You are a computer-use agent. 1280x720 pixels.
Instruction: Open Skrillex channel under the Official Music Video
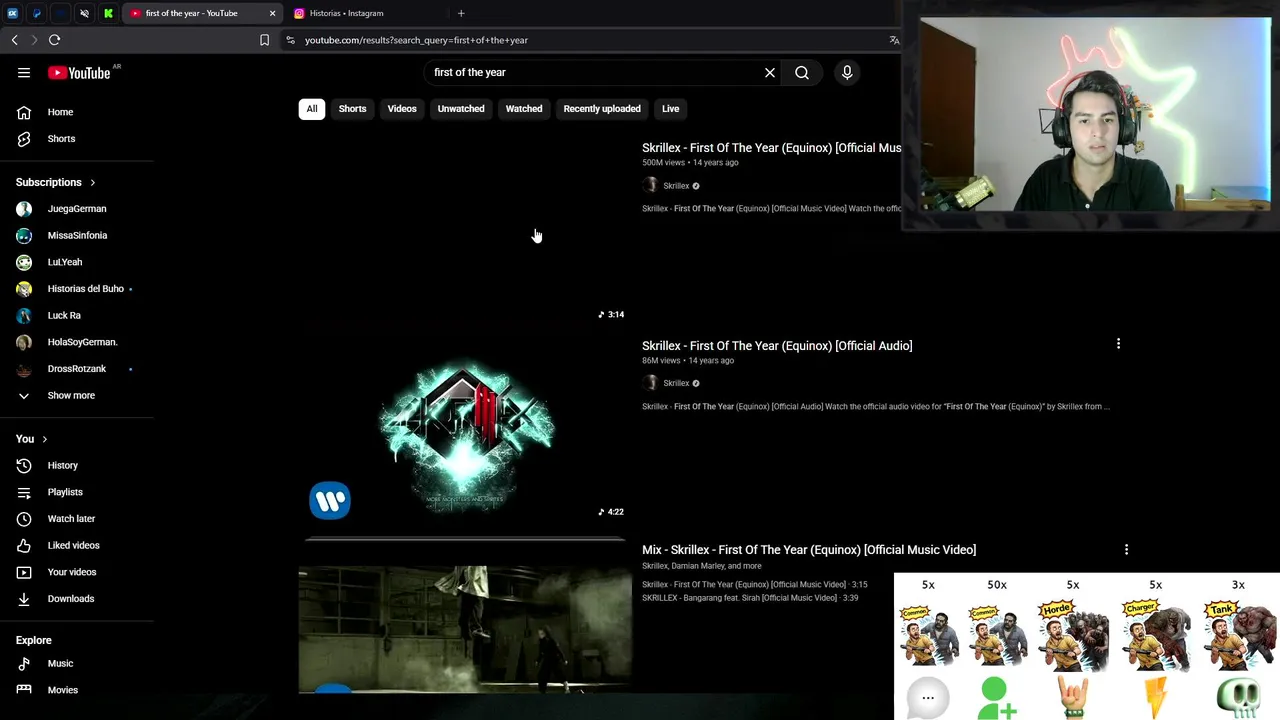coord(676,186)
